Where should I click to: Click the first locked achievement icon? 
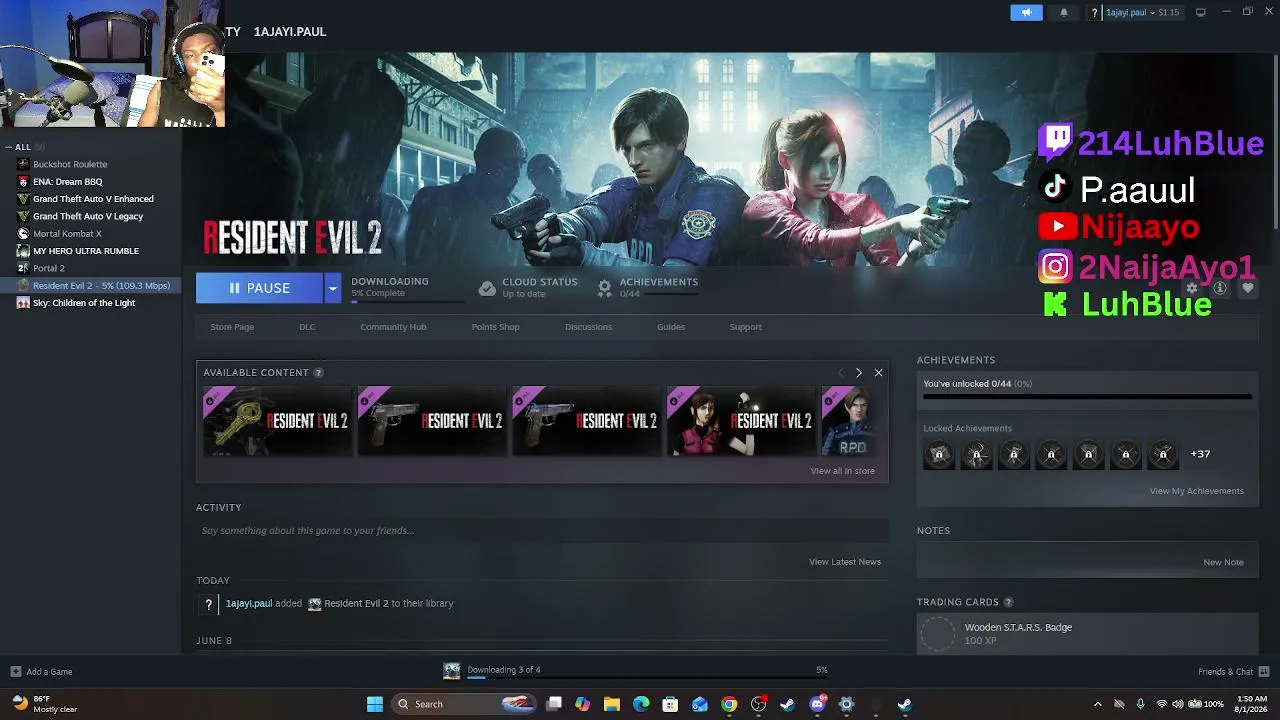938,455
